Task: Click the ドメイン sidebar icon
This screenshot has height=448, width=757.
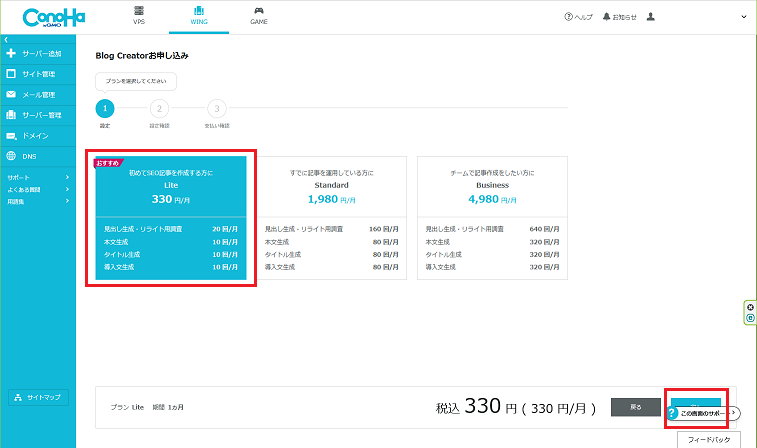Action: [11, 136]
